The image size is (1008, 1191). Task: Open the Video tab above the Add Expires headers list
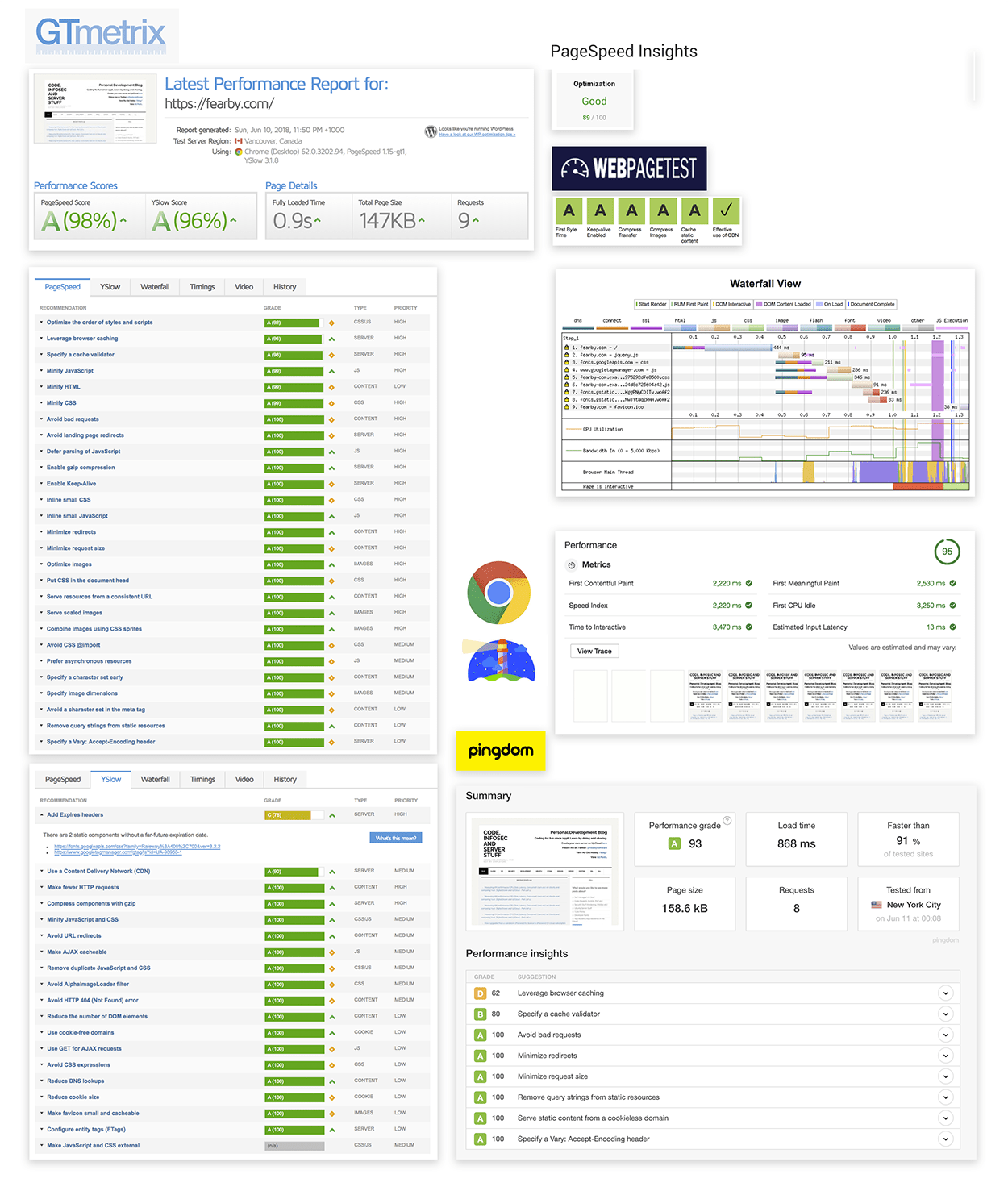coord(244,780)
